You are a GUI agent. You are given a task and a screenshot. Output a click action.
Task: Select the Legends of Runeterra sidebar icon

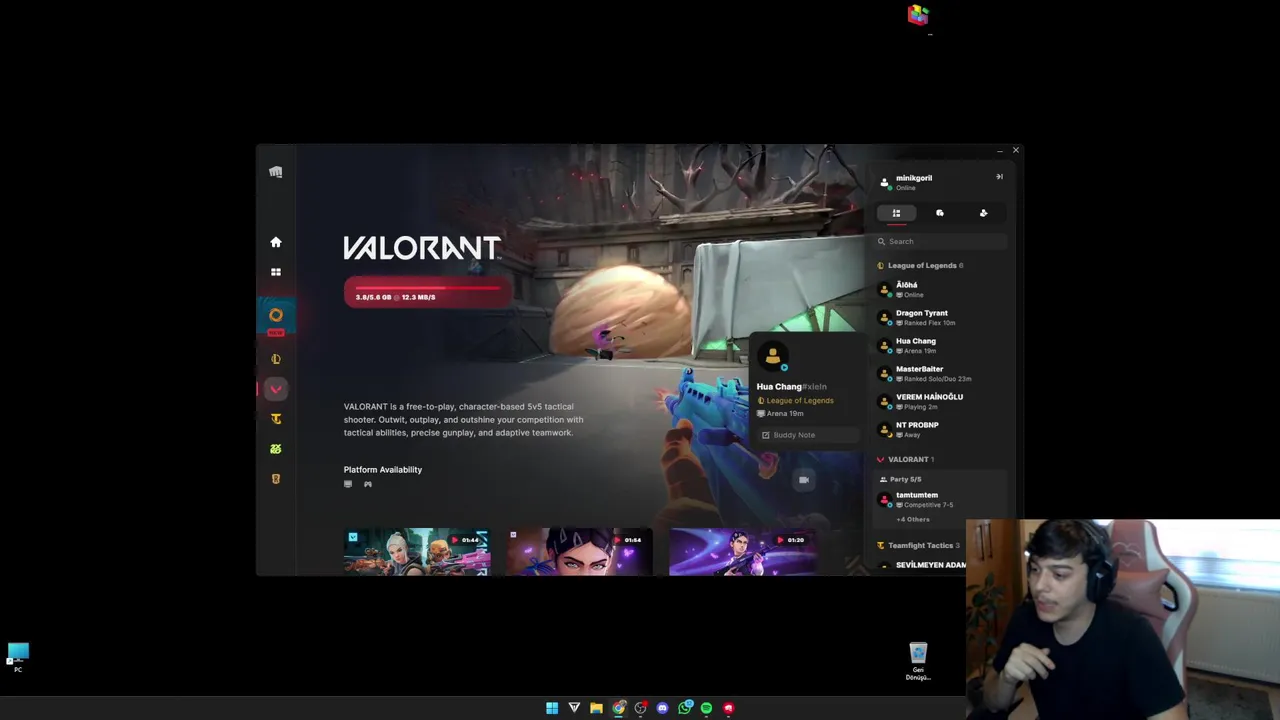pyautogui.click(x=276, y=479)
